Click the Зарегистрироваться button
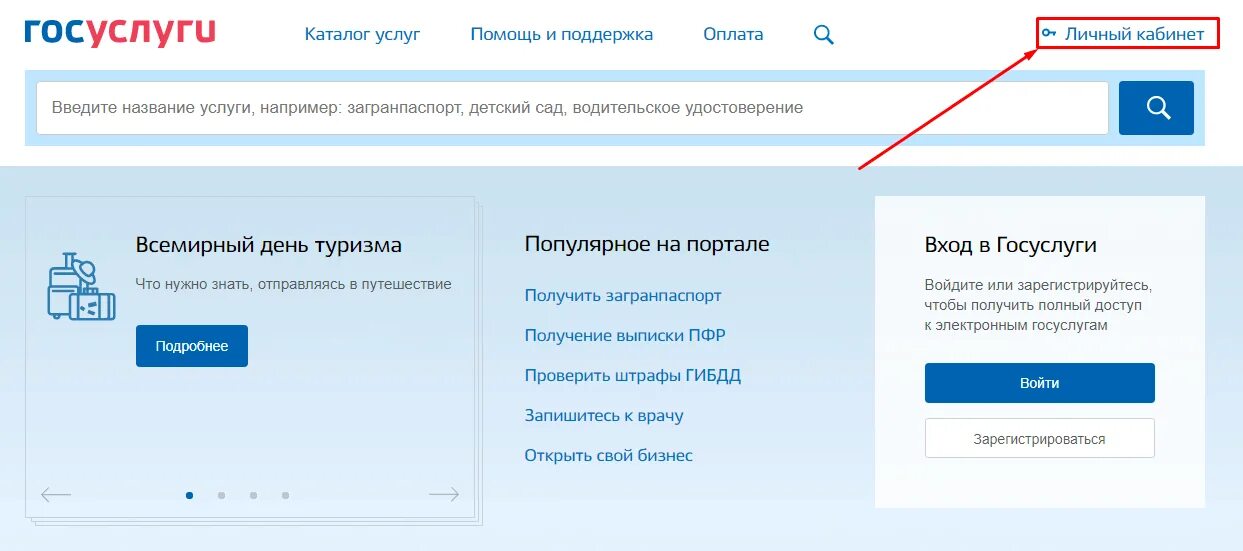1243x551 pixels. coord(1040,438)
